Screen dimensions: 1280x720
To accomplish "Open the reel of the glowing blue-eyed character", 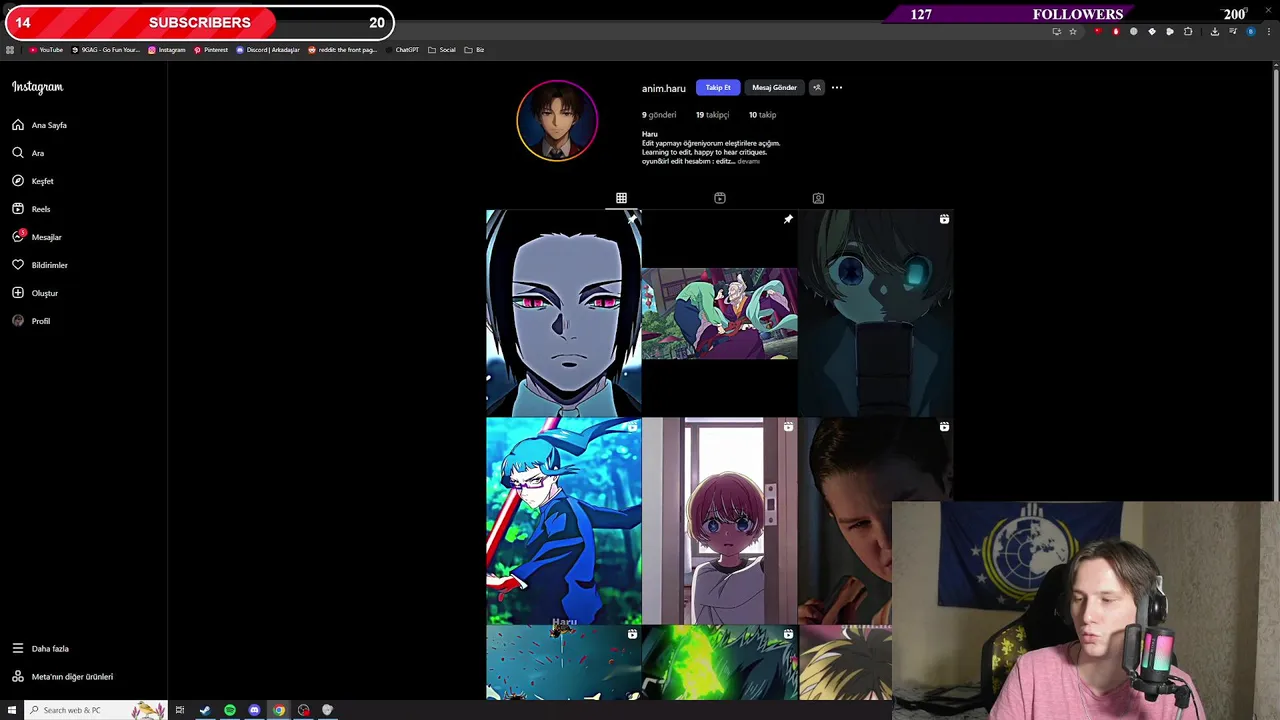I will pos(875,313).
